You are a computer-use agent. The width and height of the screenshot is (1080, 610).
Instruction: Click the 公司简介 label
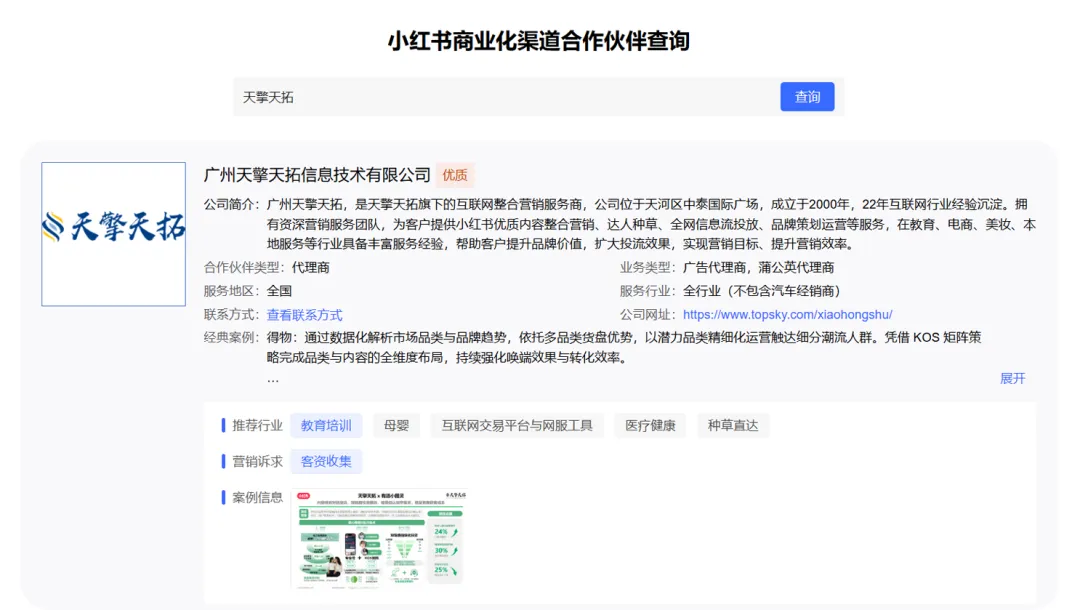(231, 204)
